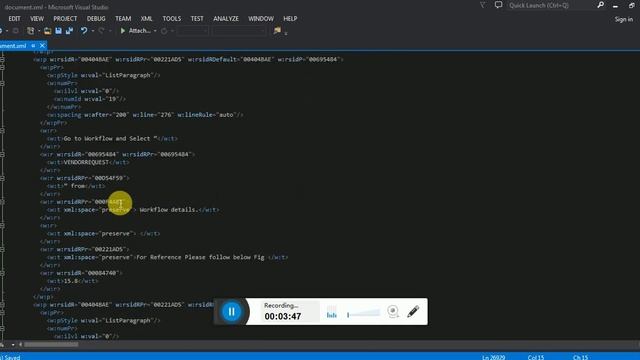Click the 'Ch 15' status bar entry
This screenshot has height=360, width=640.
coord(580,357)
